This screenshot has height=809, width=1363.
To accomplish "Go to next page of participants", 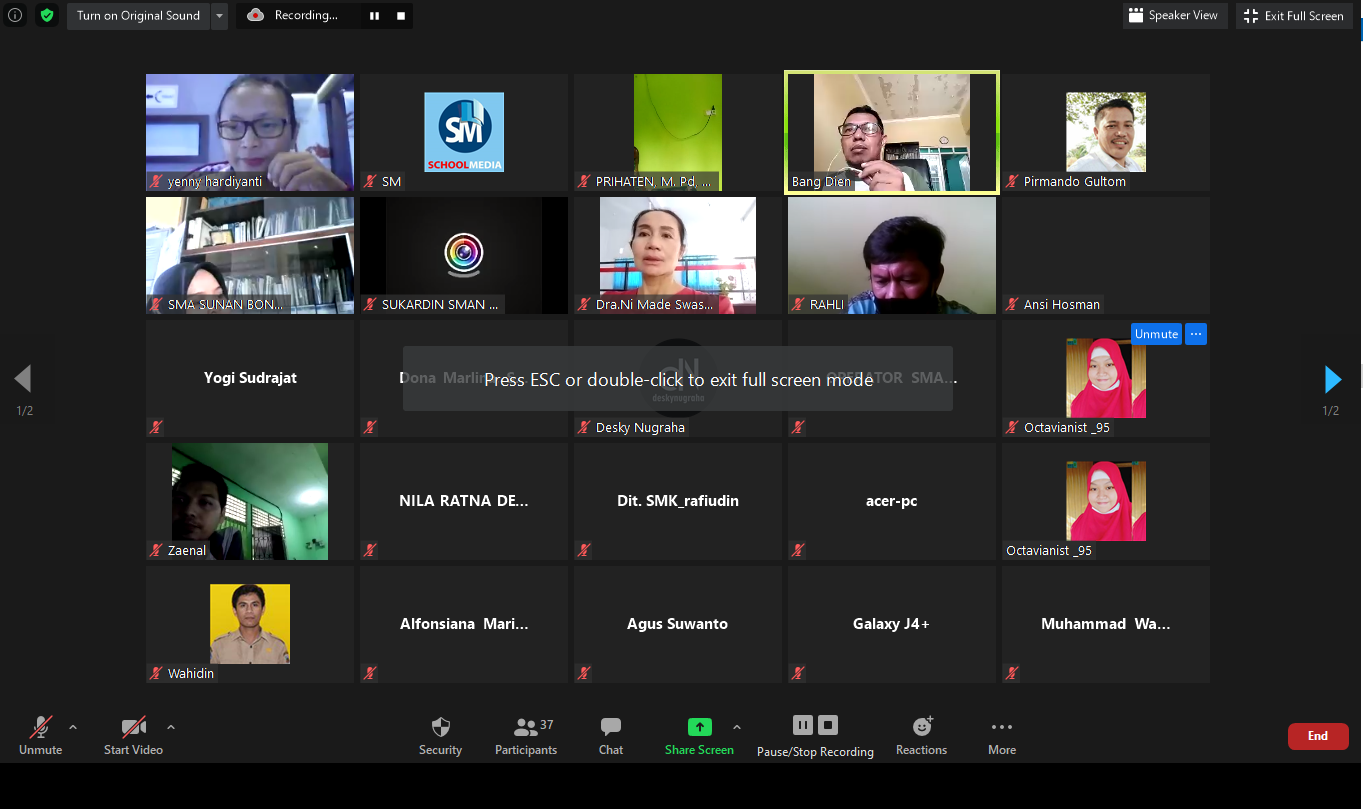I will (1332, 379).
